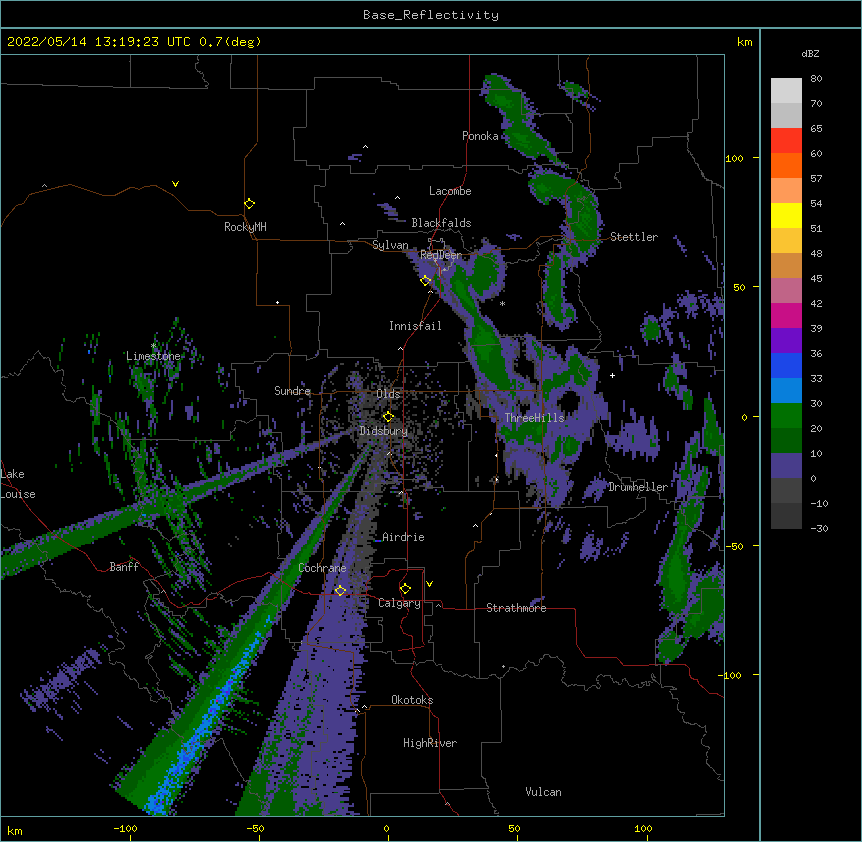Select the Ponoka label on the map
Screen dimensions: 862x842
pos(480,136)
